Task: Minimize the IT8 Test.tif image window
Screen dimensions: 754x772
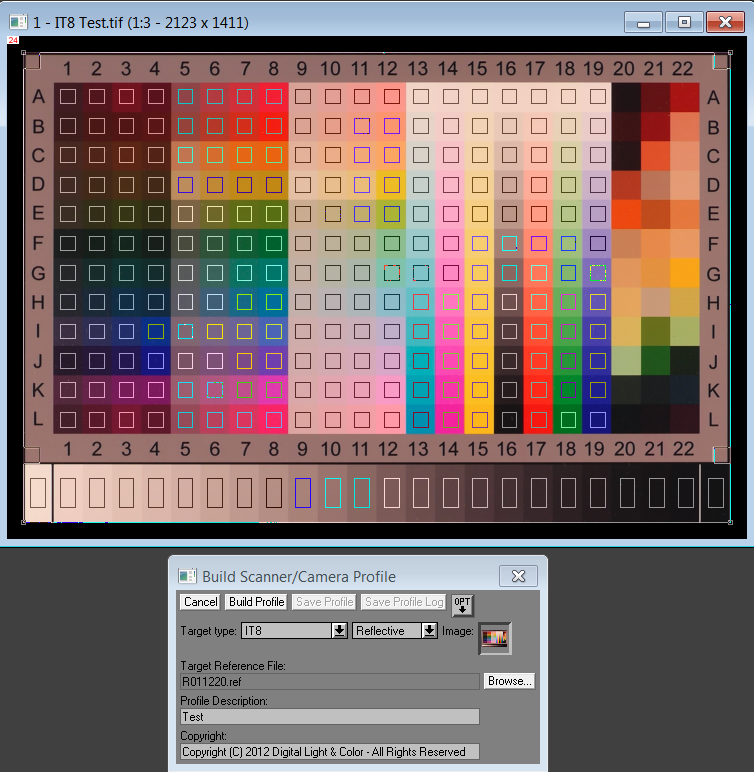Action: coord(643,22)
